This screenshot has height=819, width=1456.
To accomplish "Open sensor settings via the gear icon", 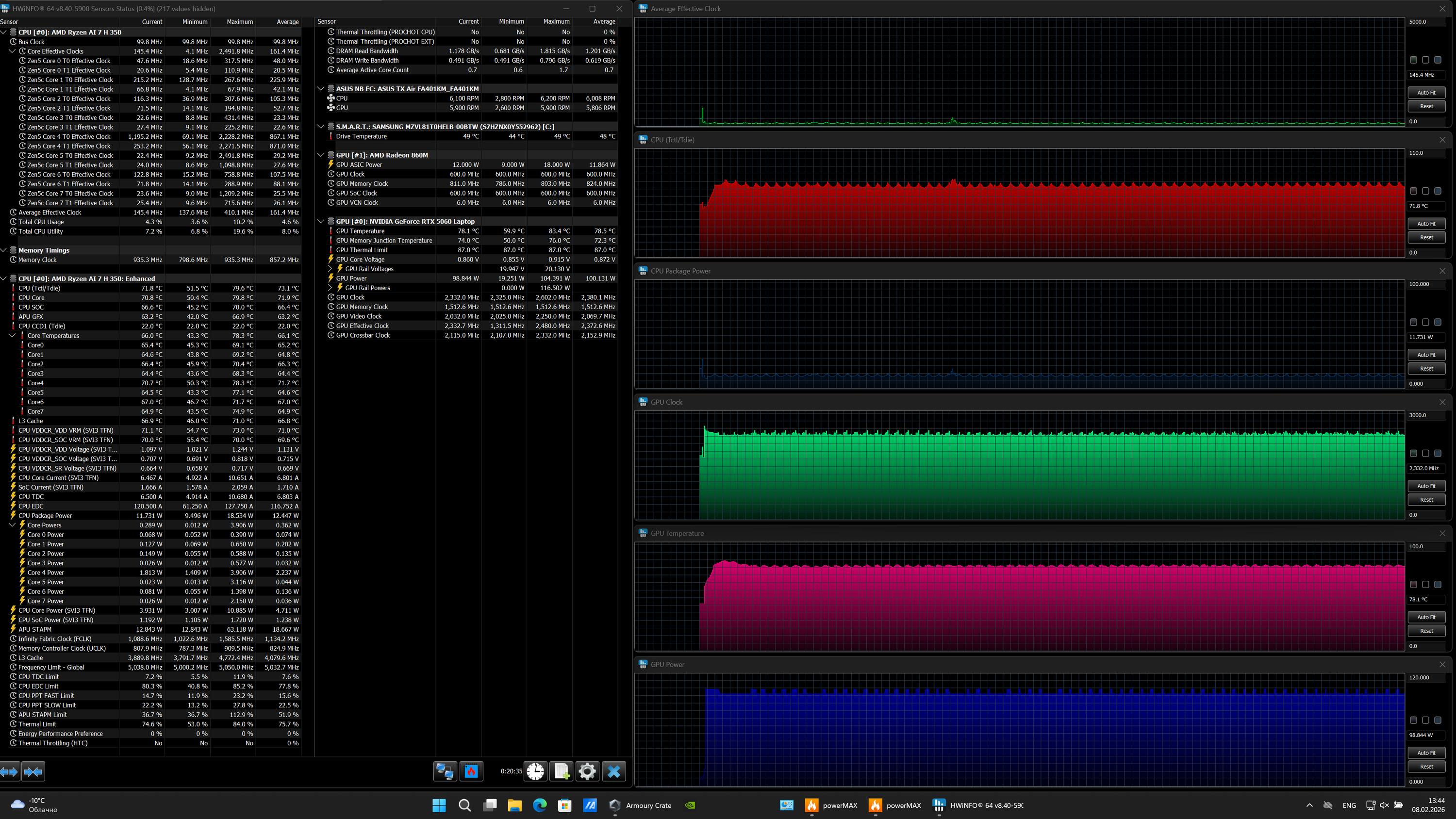I will tap(587, 771).
